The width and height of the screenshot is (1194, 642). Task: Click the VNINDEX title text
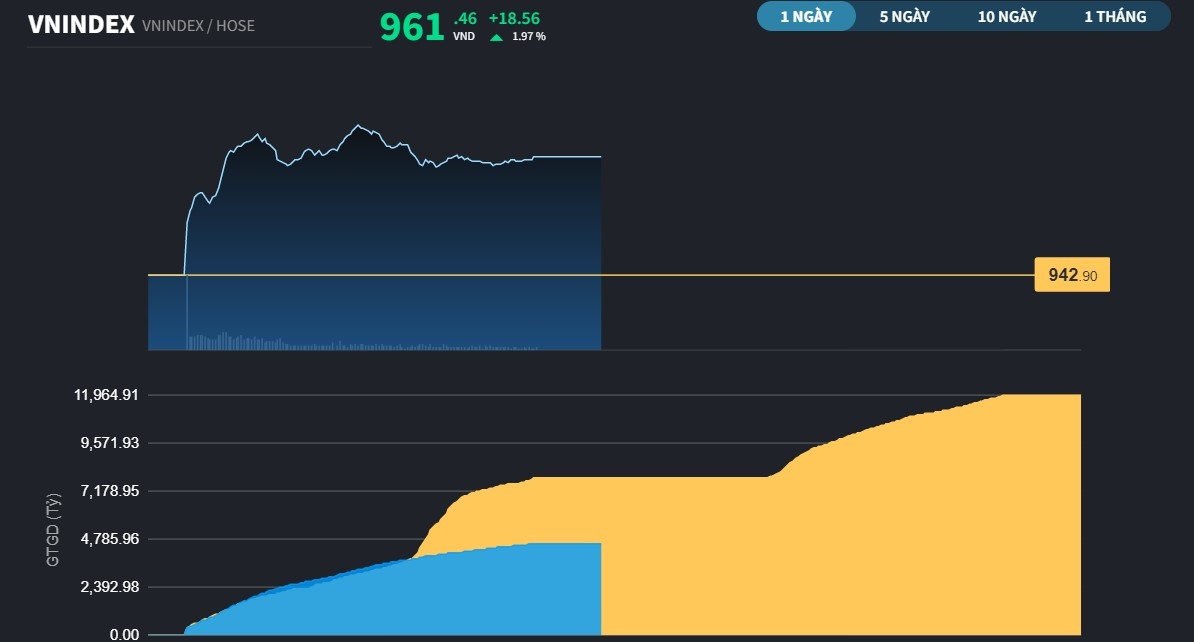(x=81, y=24)
